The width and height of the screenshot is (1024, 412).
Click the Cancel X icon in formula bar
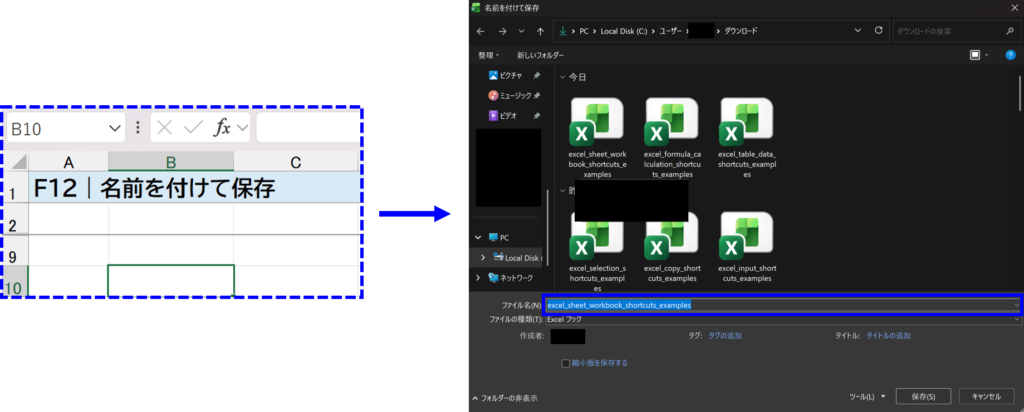tap(165, 128)
